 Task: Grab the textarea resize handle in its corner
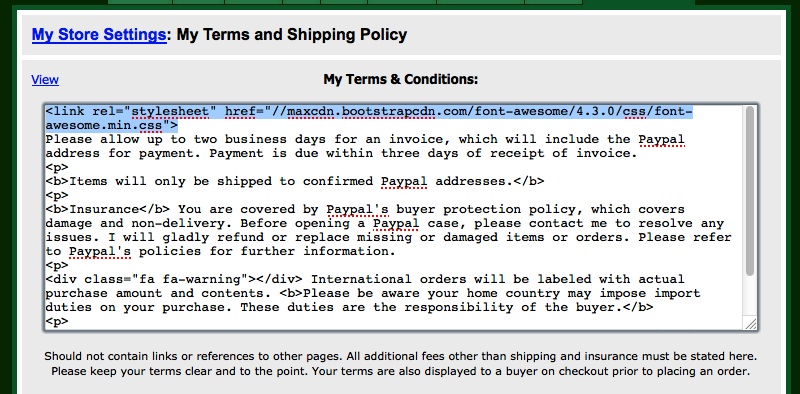coord(751,323)
